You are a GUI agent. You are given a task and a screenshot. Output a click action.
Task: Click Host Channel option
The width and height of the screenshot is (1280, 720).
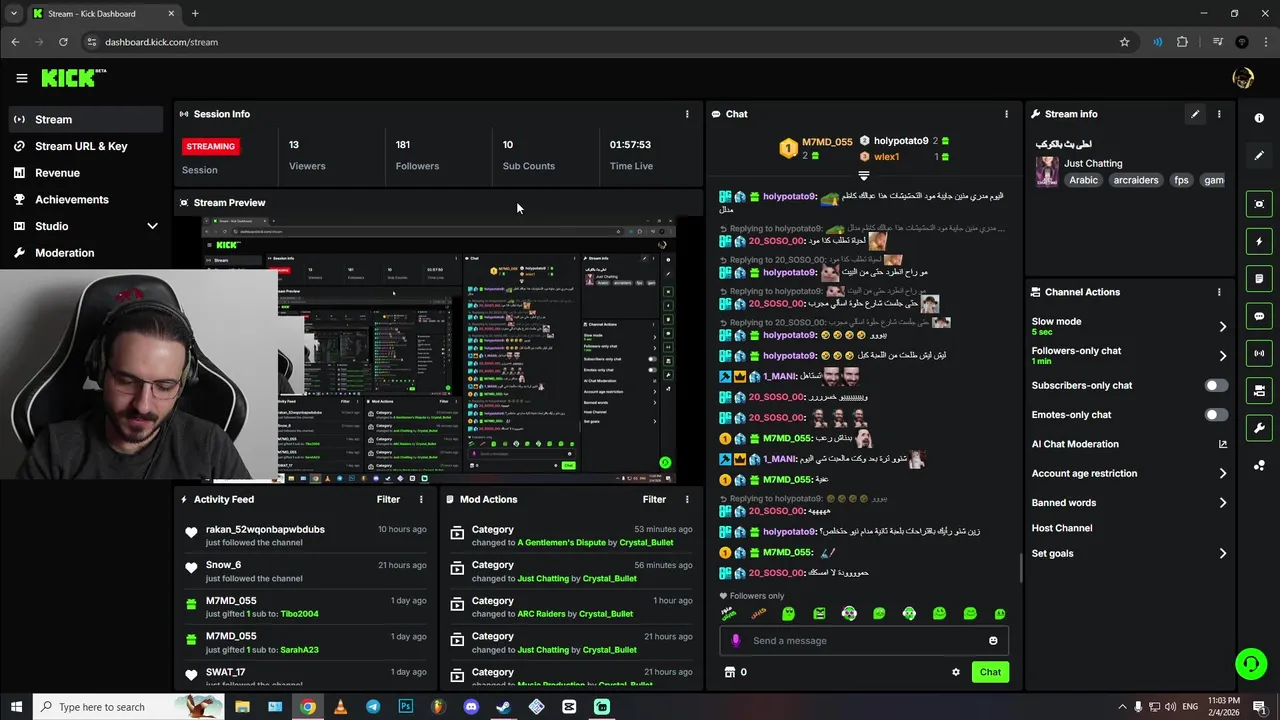[1062, 528]
